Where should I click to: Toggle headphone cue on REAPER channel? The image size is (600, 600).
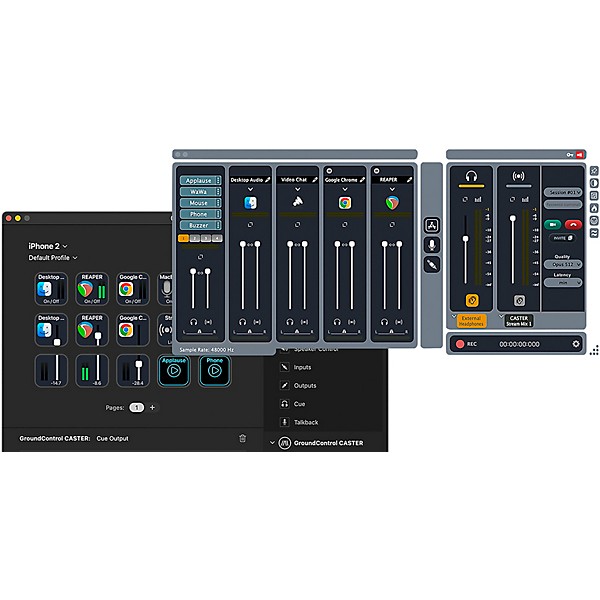tap(385, 322)
